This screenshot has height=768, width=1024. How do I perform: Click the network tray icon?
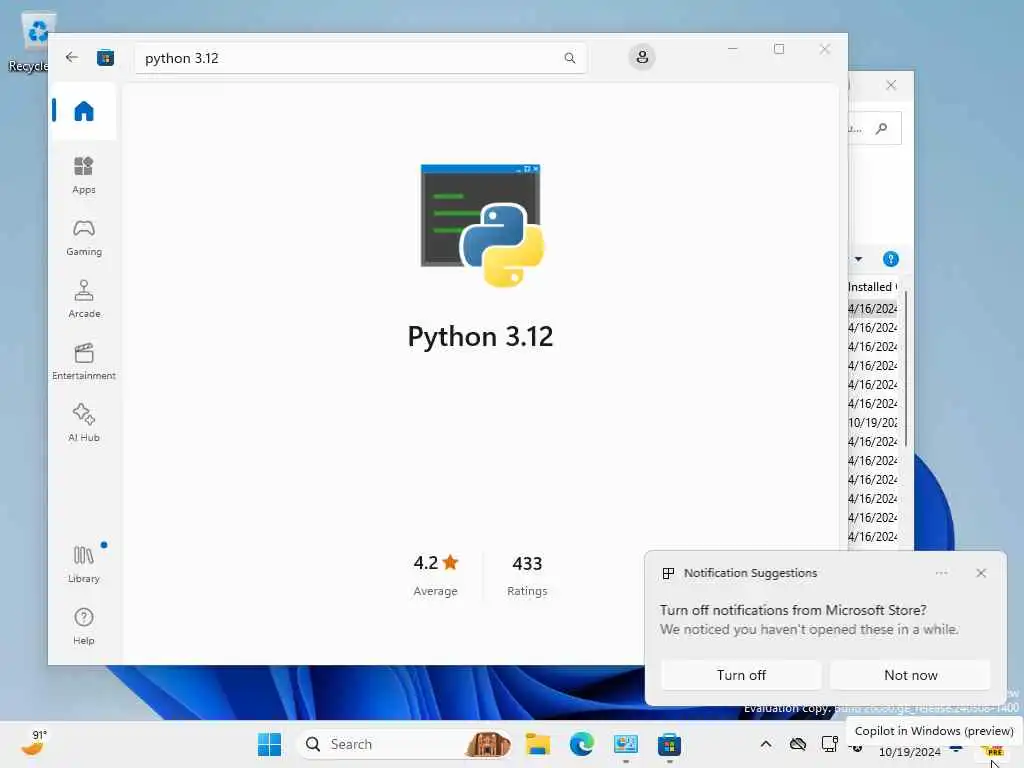pos(829,744)
